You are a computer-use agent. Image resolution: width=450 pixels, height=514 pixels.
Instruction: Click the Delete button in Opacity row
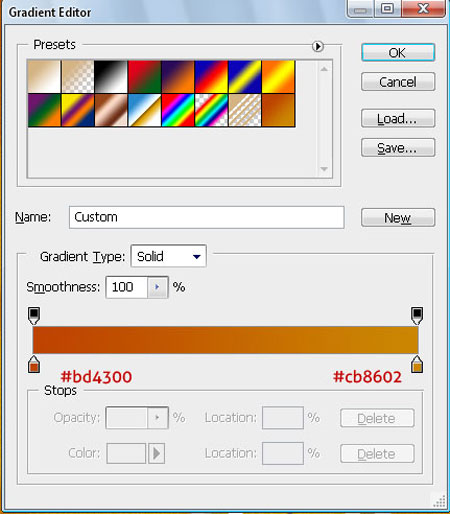pyautogui.click(x=377, y=418)
